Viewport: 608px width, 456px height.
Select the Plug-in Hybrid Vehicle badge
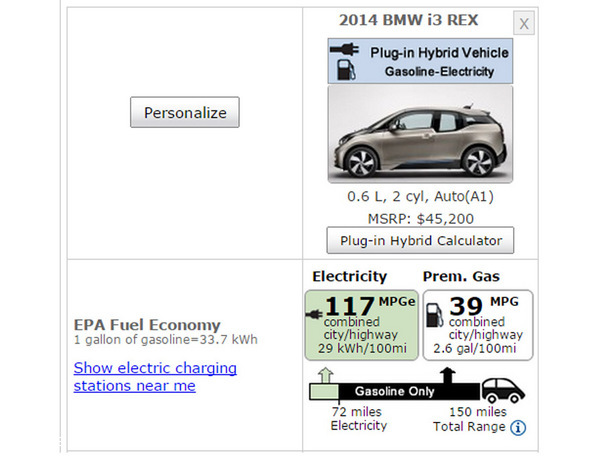point(420,61)
